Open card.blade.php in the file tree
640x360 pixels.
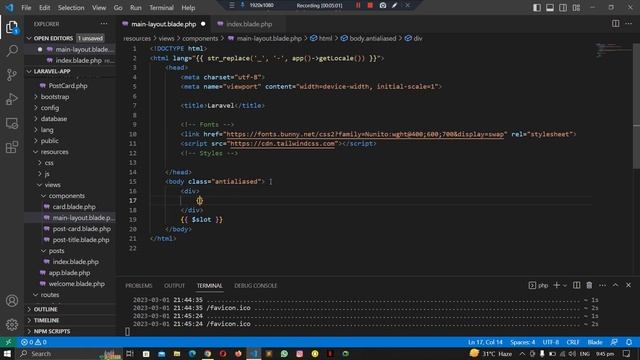74,207
